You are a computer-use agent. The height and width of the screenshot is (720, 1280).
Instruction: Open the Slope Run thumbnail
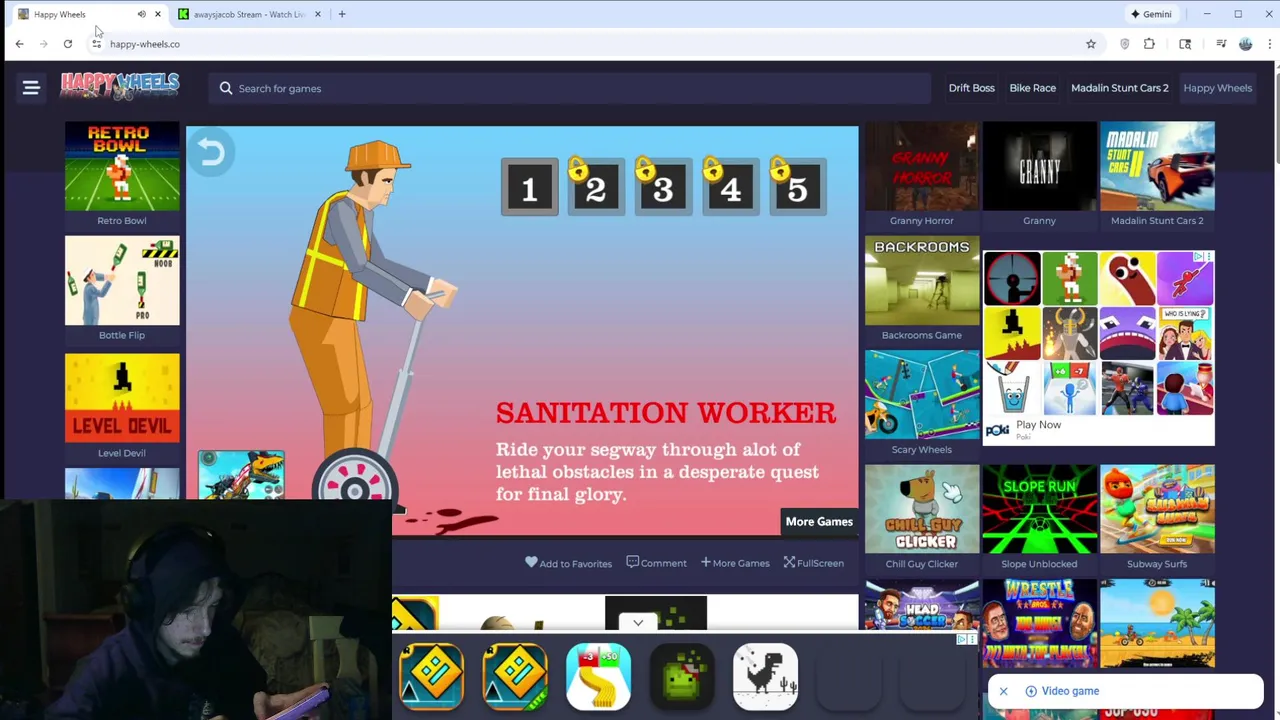coord(1040,509)
